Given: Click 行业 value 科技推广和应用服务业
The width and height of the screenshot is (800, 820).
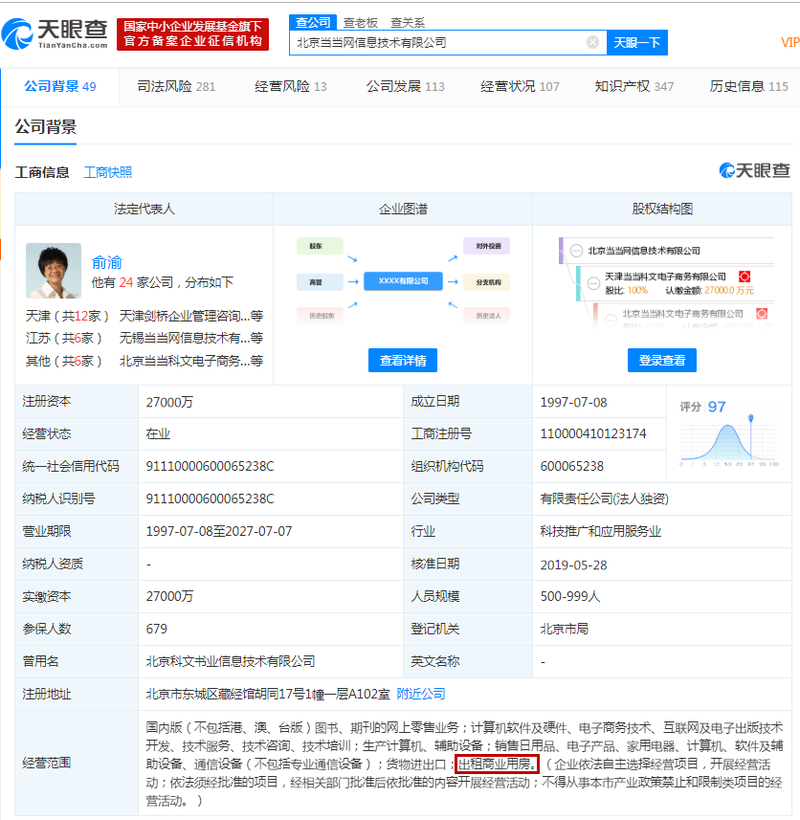Looking at the screenshot, I should tap(600, 532).
